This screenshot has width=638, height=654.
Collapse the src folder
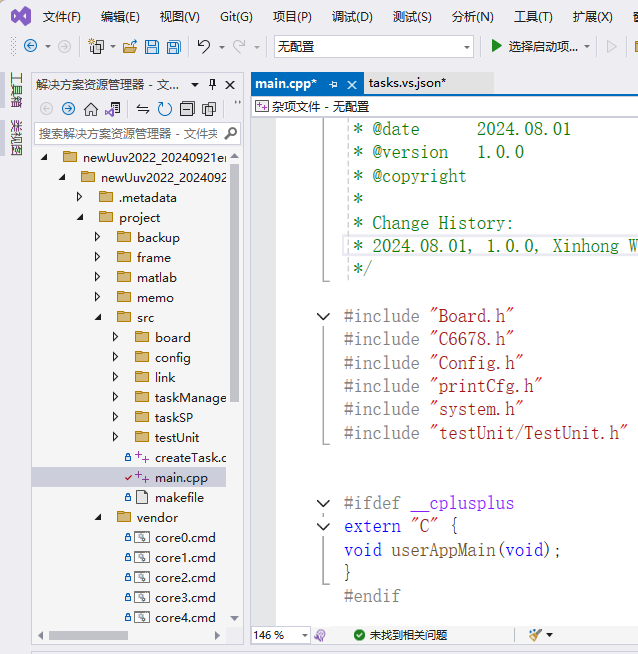(98, 317)
